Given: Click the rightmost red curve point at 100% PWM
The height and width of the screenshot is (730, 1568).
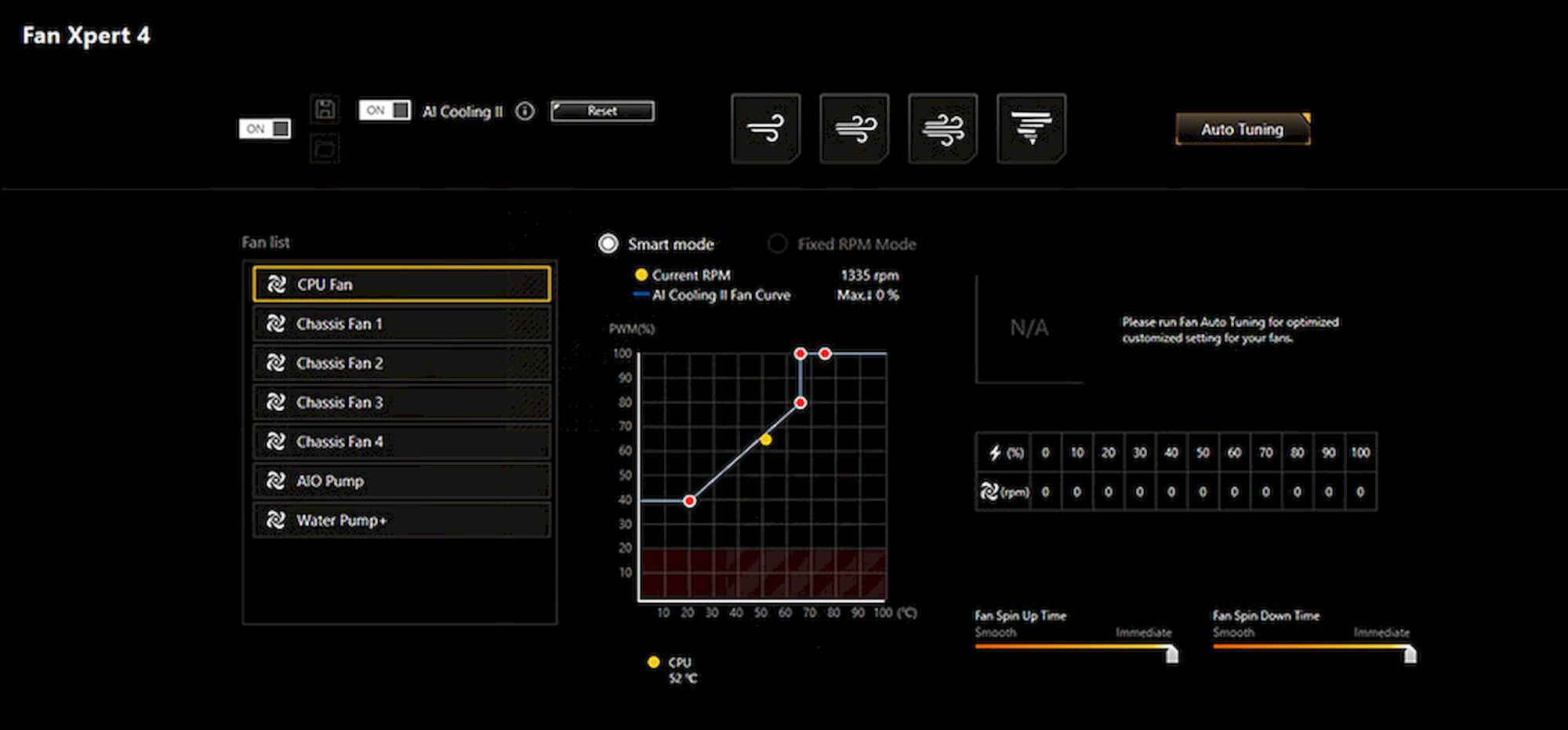Looking at the screenshot, I should click(825, 354).
